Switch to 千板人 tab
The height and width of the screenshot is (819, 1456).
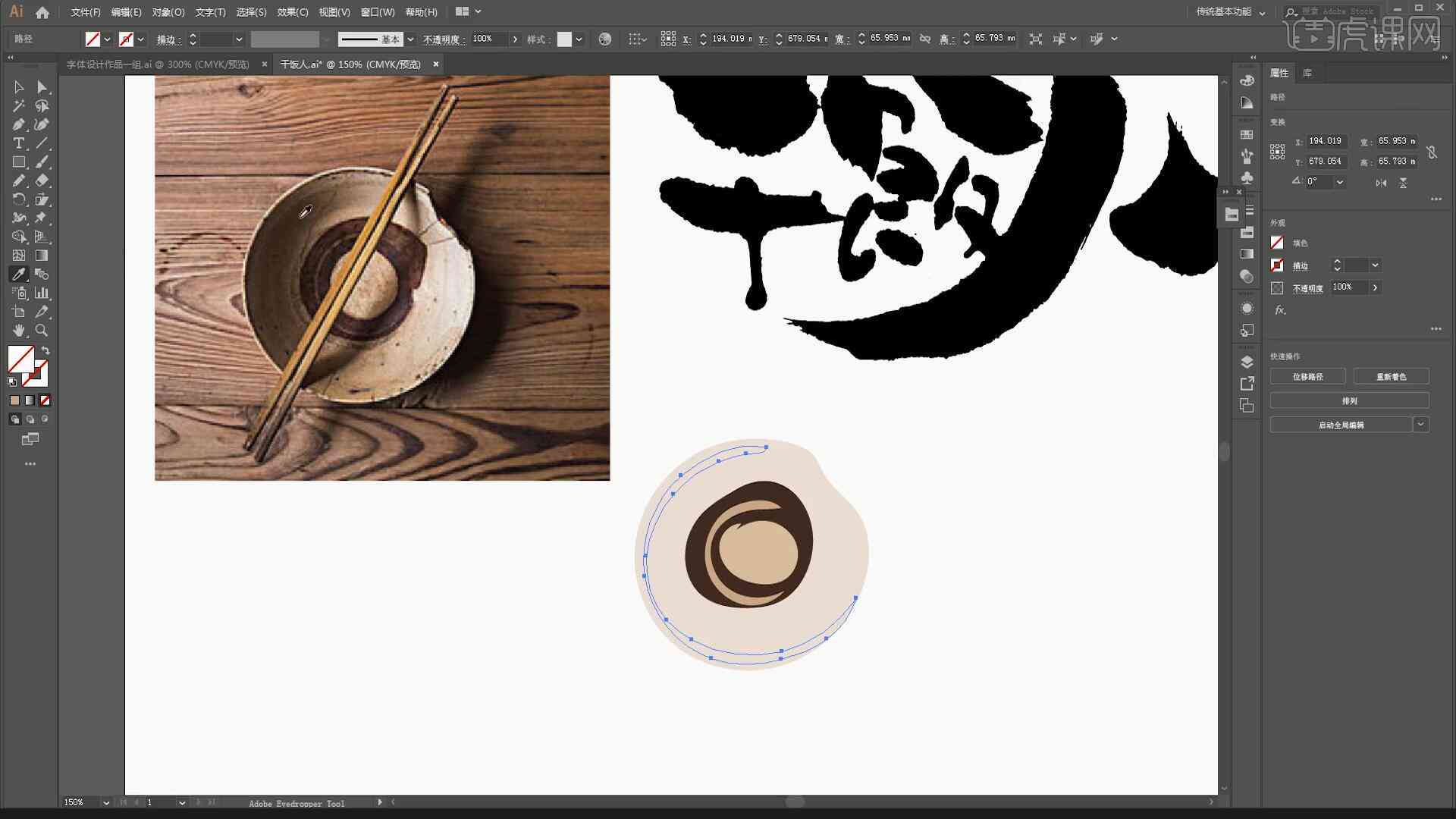(352, 64)
